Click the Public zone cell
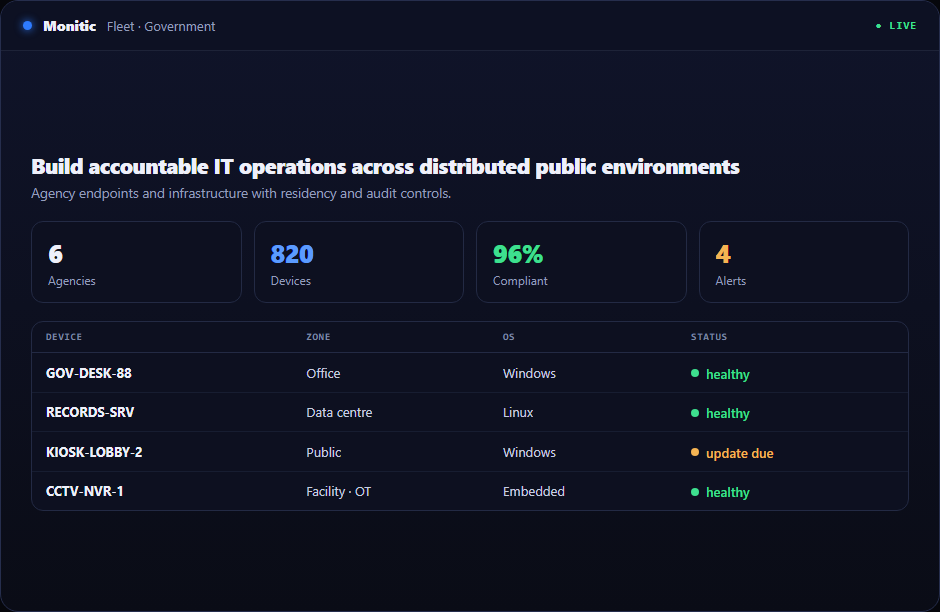 (324, 453)
